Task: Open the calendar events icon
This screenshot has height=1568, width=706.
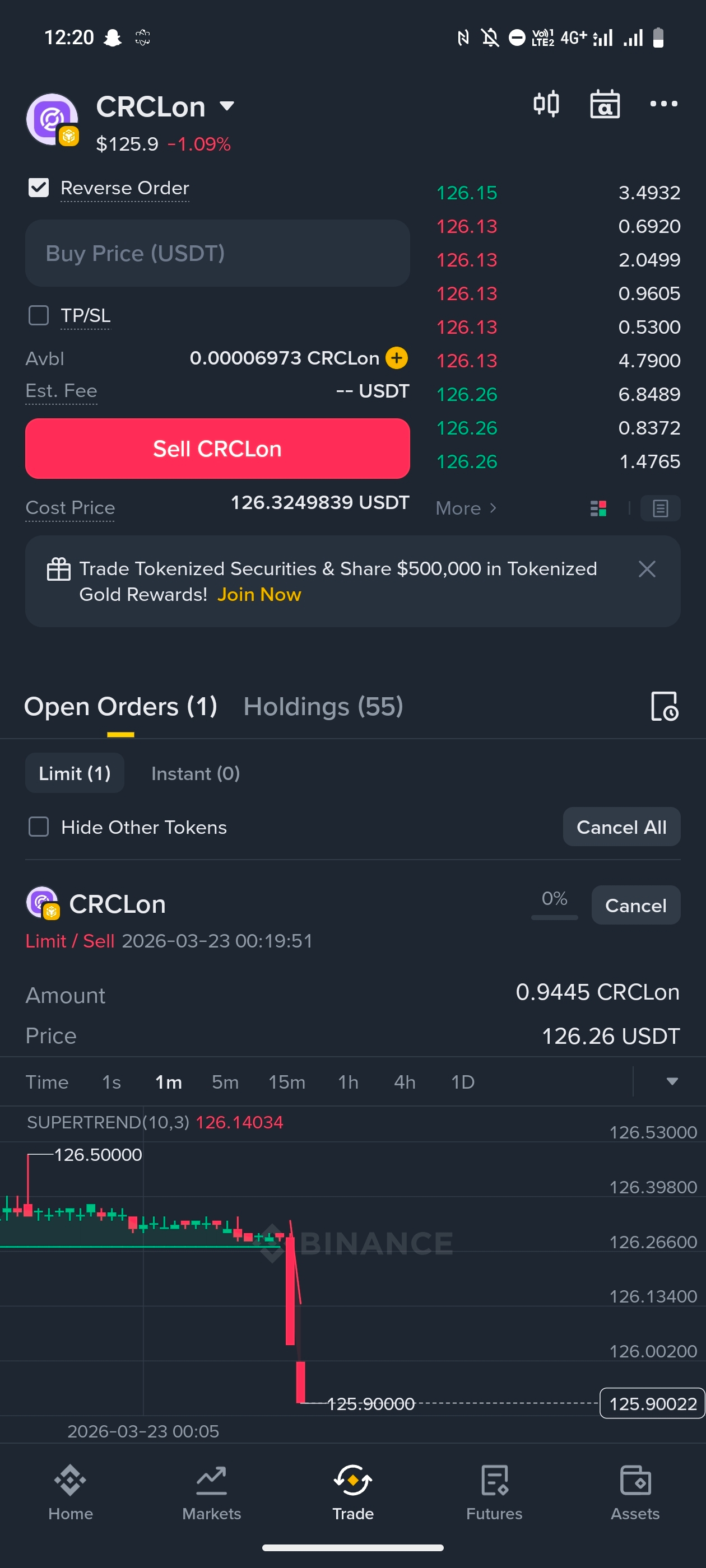Action: click(x=604, y=104)
